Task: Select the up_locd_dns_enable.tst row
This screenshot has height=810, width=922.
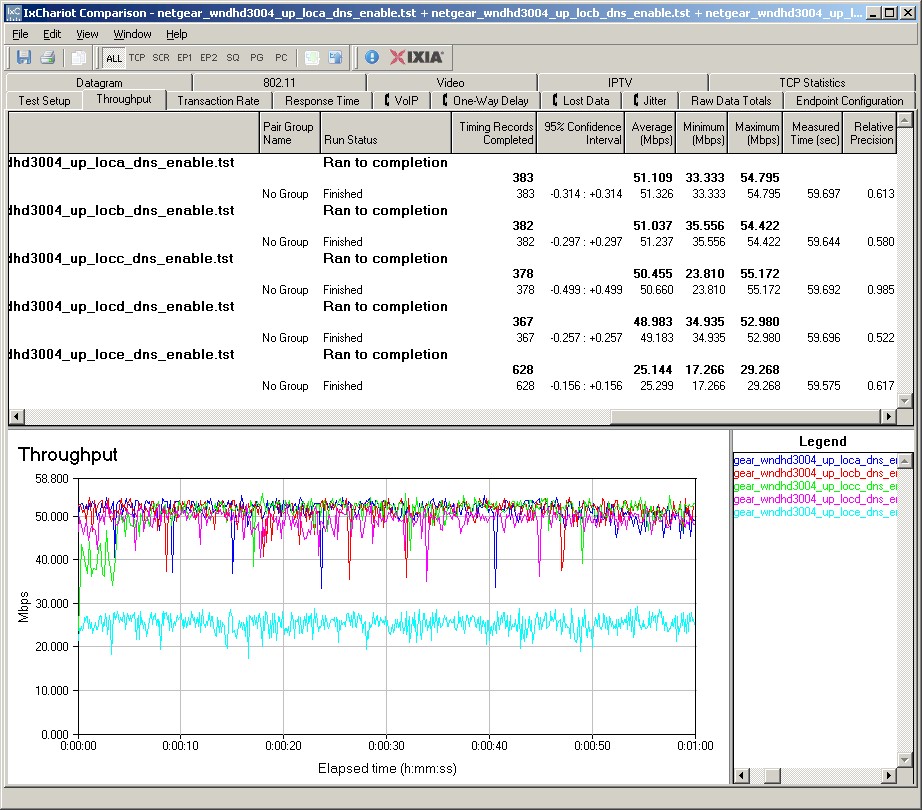Action: click(452, 307)
